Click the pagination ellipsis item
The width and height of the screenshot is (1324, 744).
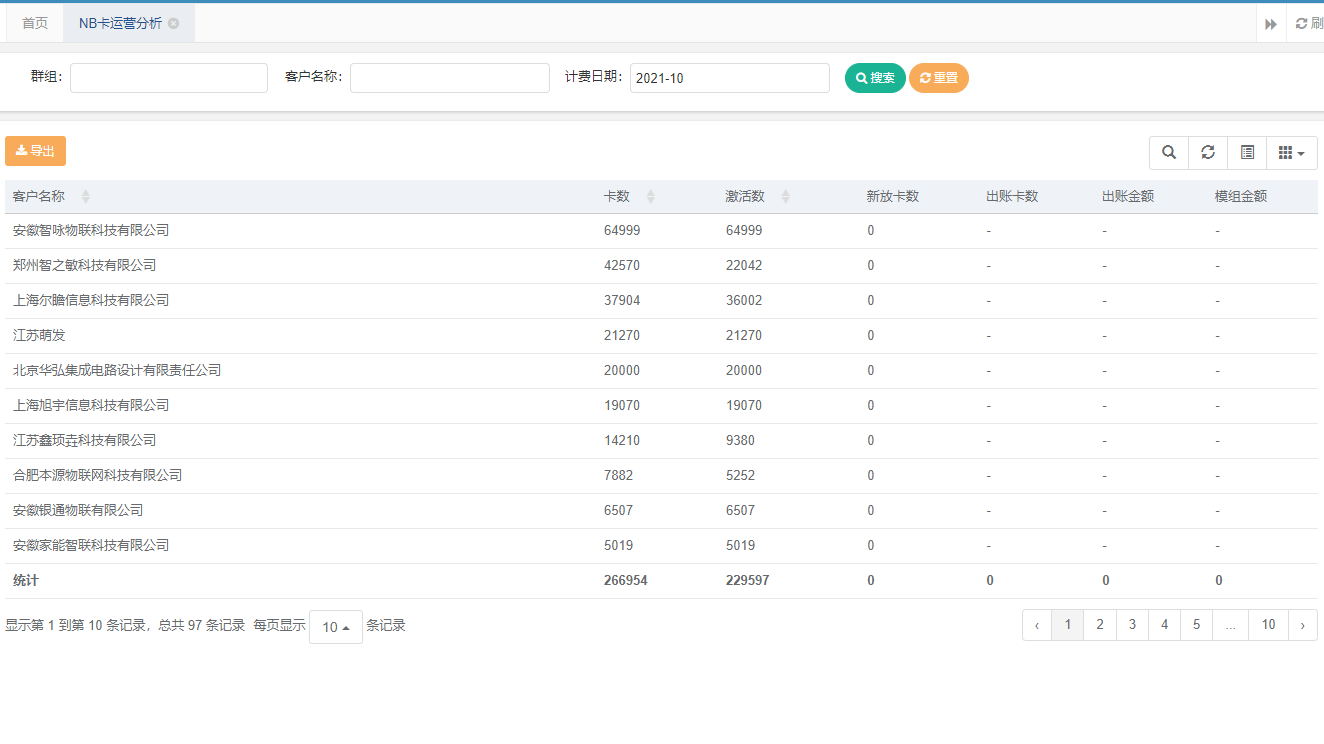coord(1230,625)
